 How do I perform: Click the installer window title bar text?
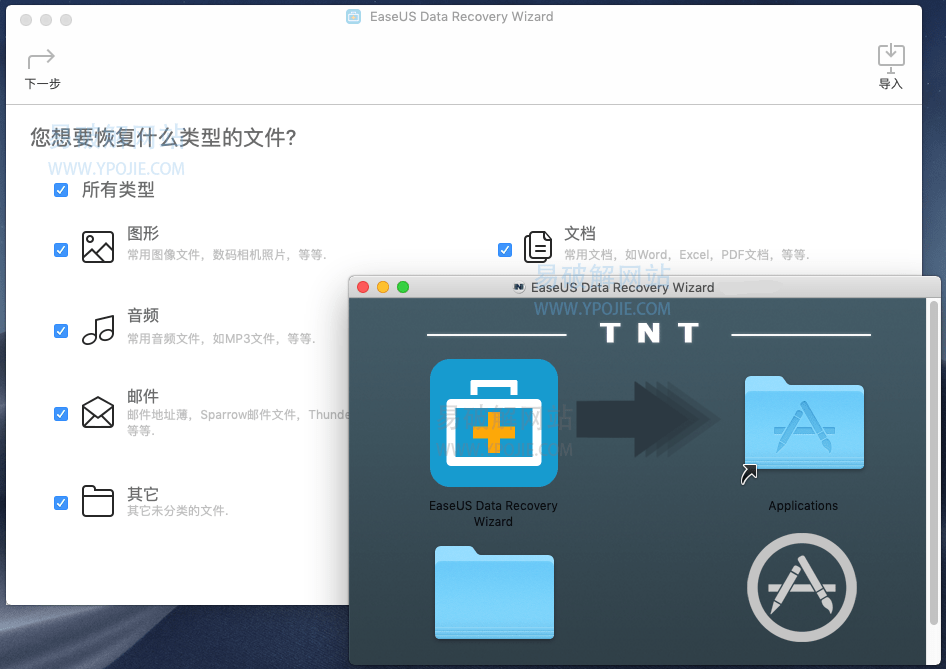click(622, 287)
